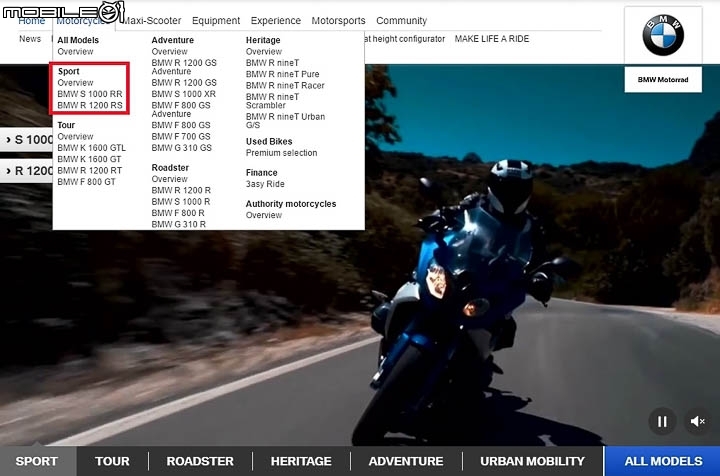Screen dimensions: 720x476
Task: Open the BMW Motorrad label link
Action: (x=663, y=80)
